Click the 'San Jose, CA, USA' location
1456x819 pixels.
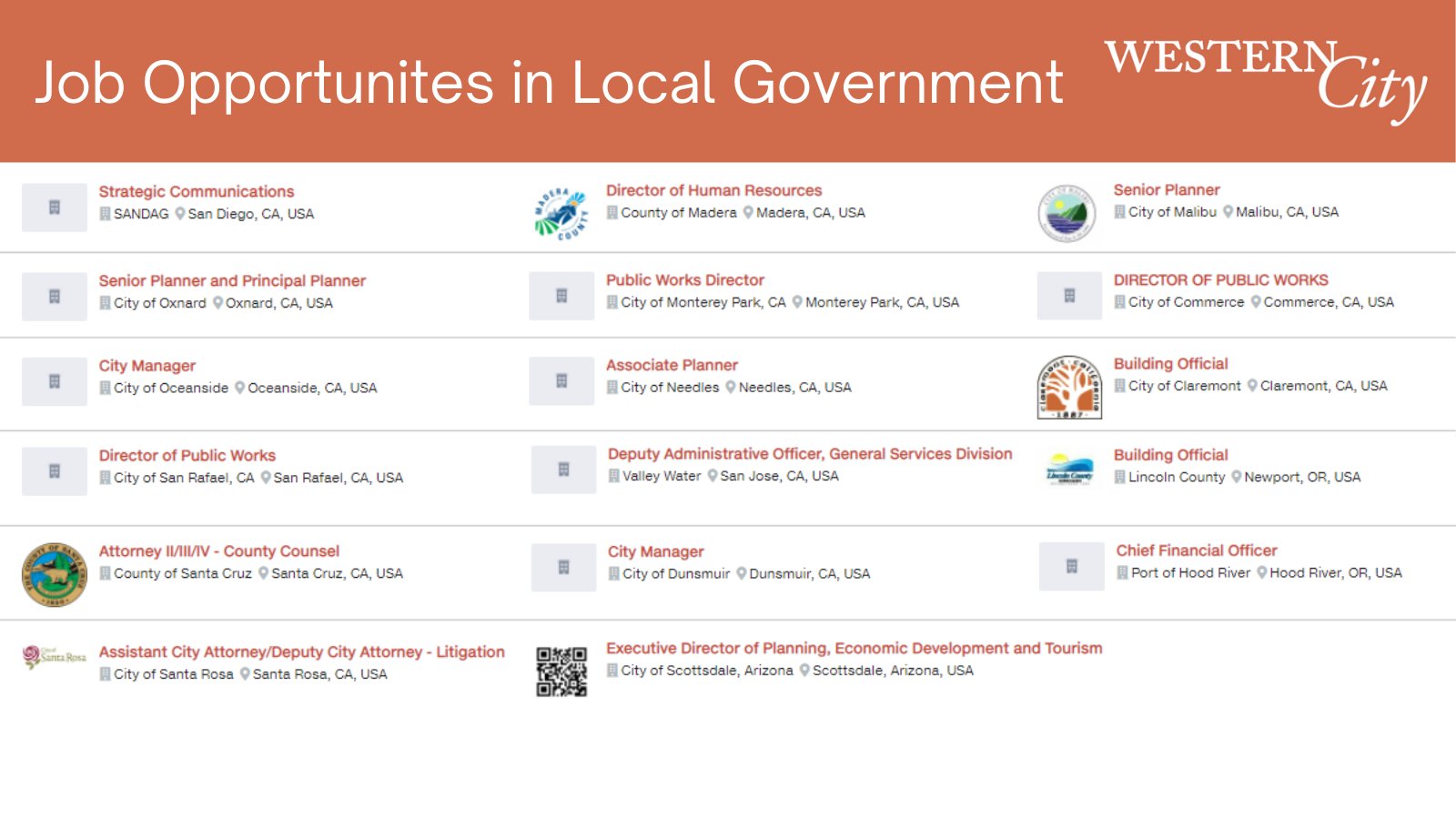click(x=779, y=476)
